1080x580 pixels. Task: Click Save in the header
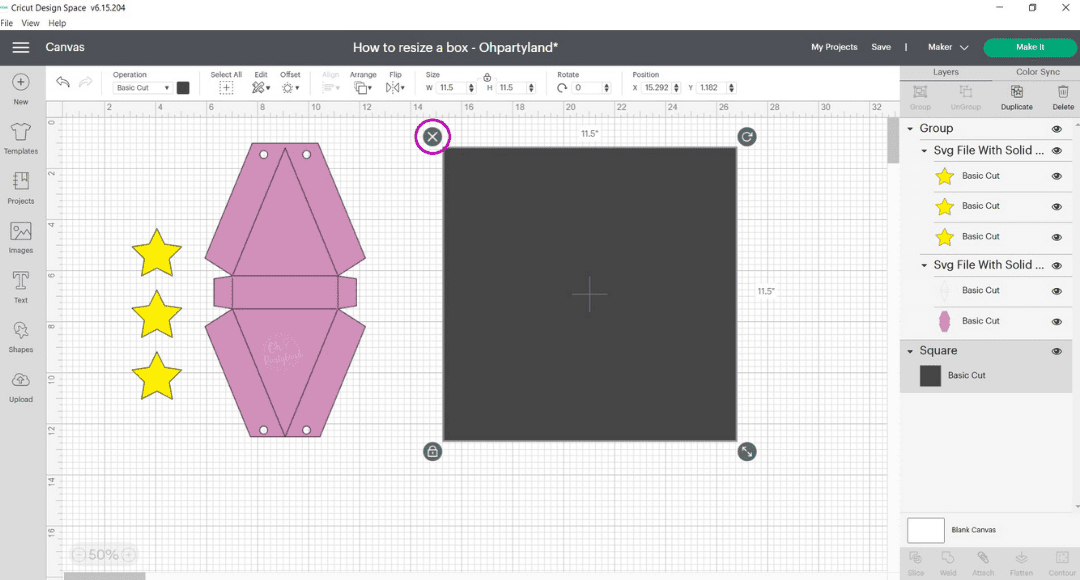(x=881, y=47)
